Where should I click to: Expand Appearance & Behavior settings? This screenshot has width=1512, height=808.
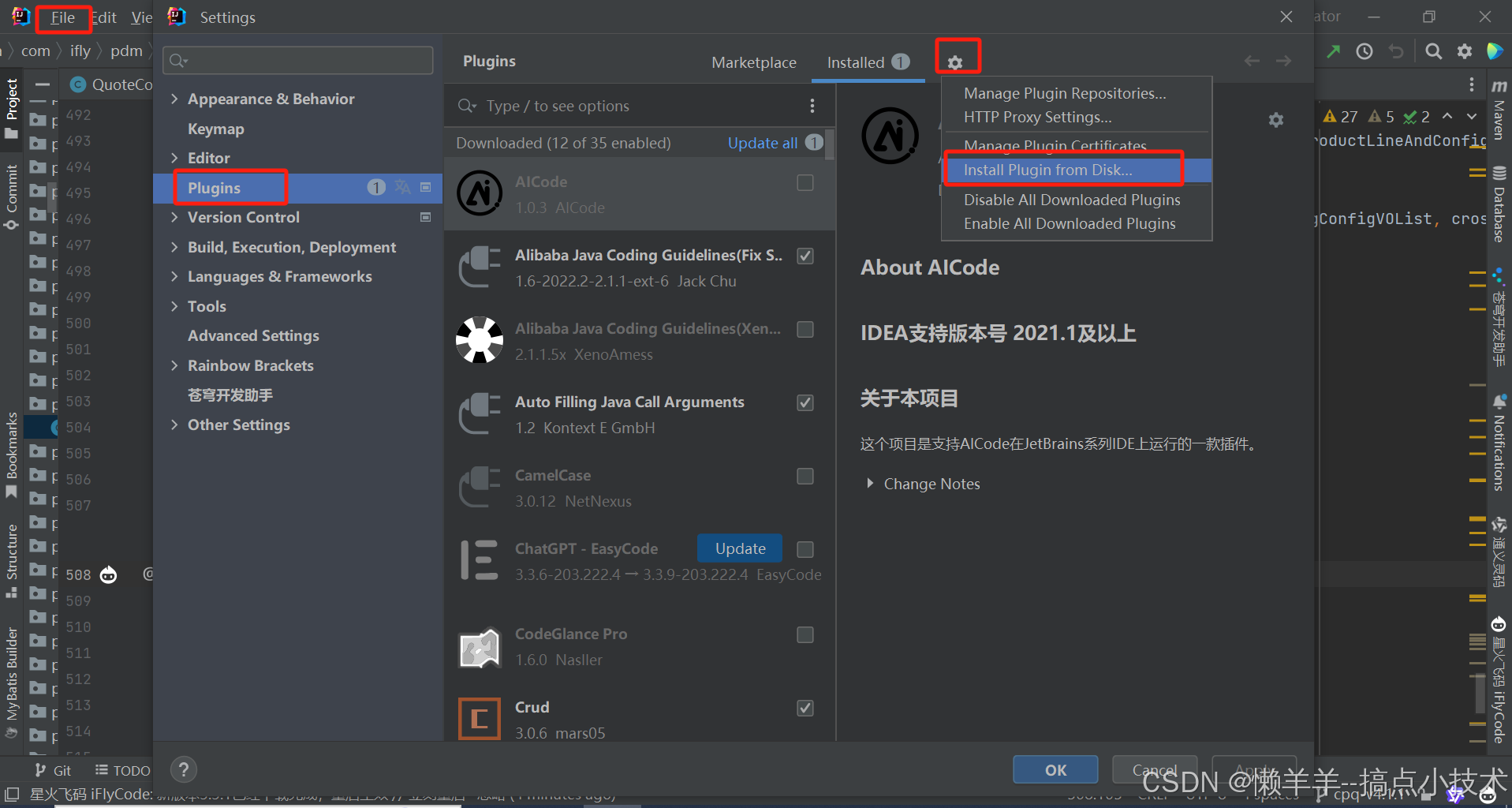pyautogui.click(x=174, y=99)
